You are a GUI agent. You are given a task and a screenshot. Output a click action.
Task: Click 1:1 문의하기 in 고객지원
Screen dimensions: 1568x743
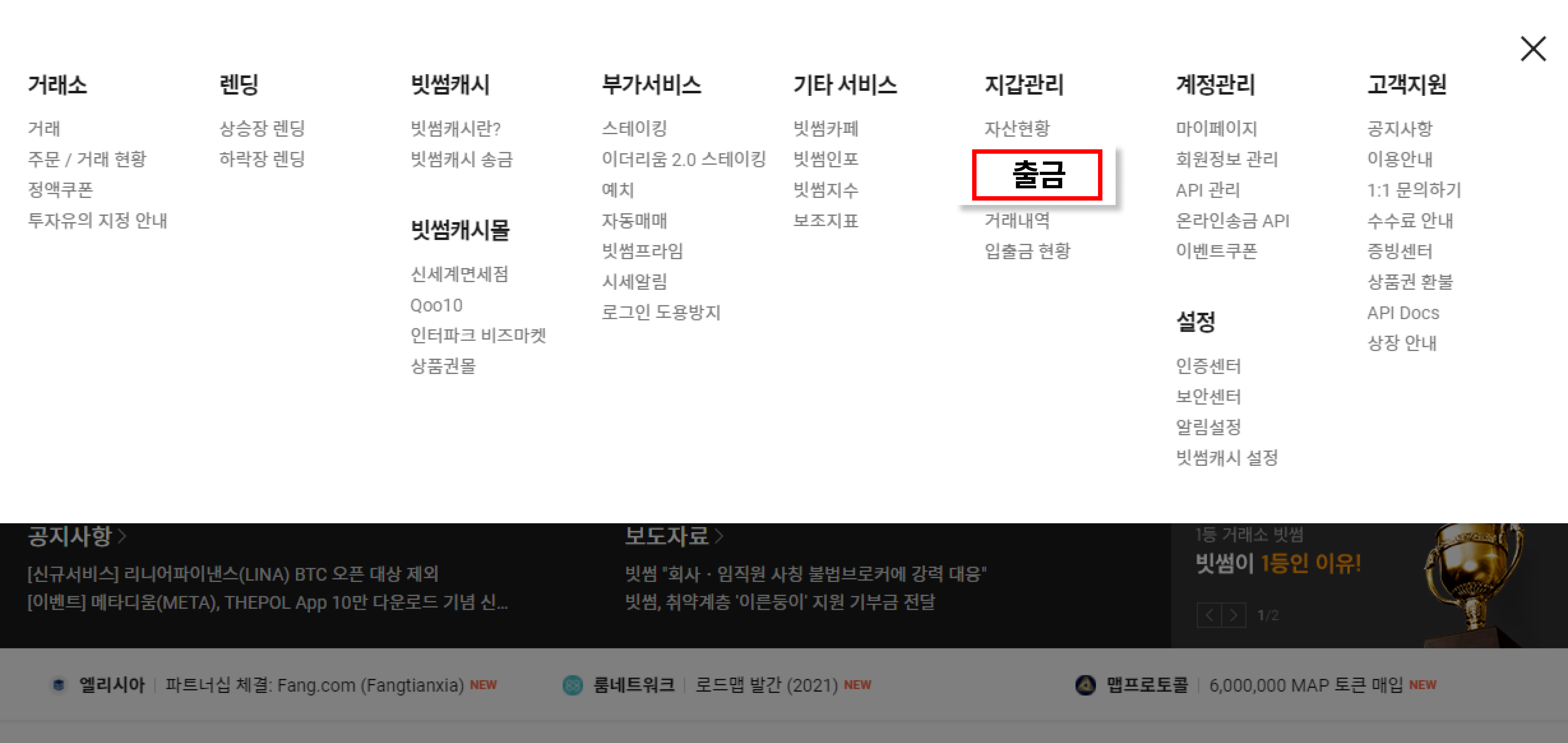pyautogui.click(x=1414, y=190)
